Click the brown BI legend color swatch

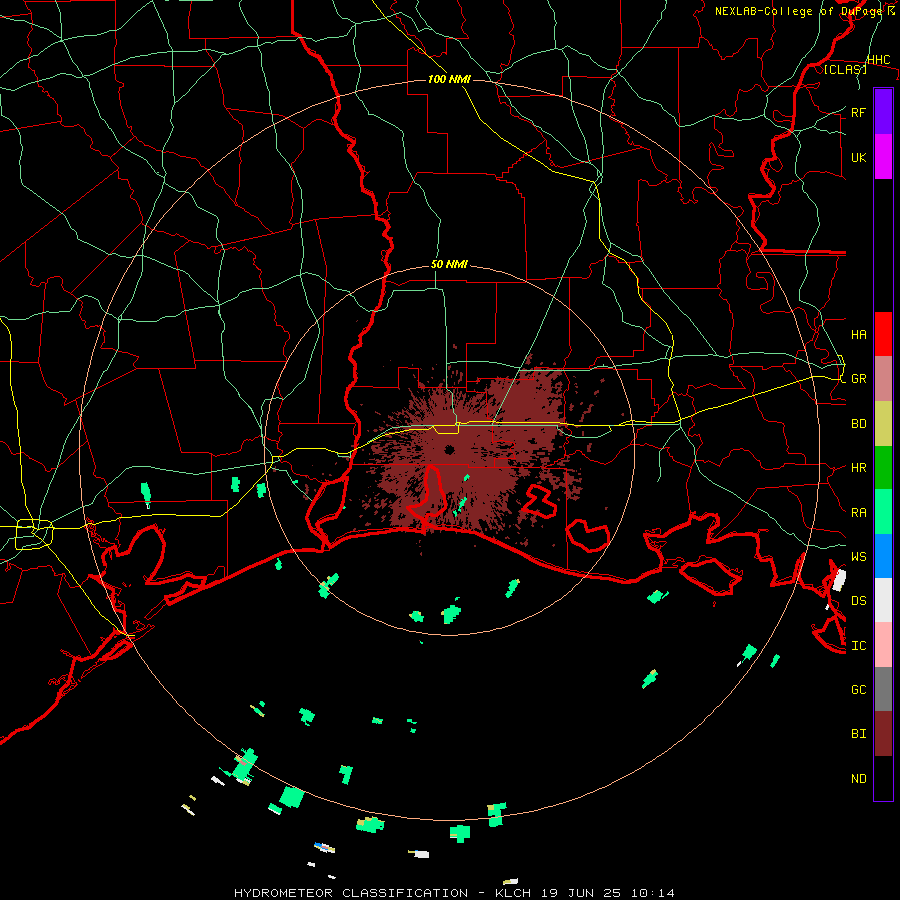click(x=883, y=734)
